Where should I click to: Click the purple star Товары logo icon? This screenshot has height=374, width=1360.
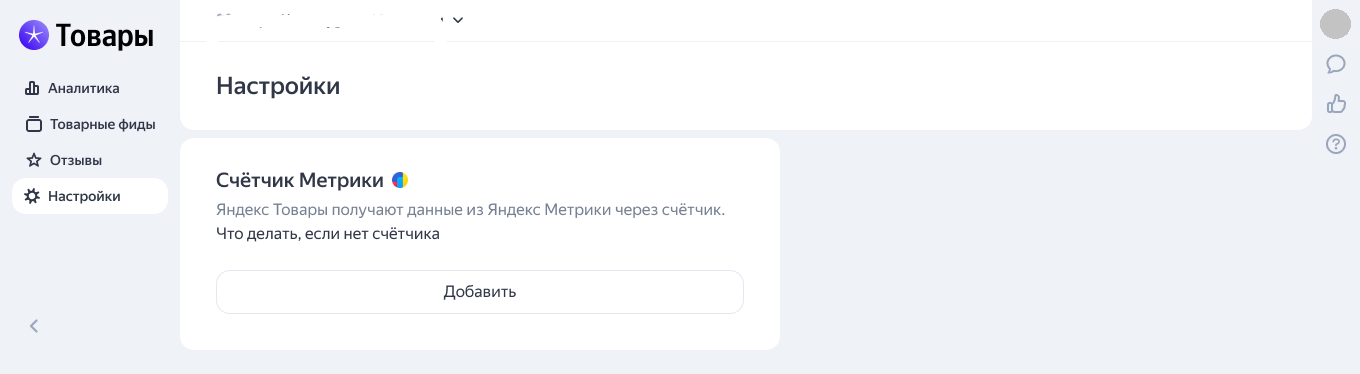pos(34,35)
